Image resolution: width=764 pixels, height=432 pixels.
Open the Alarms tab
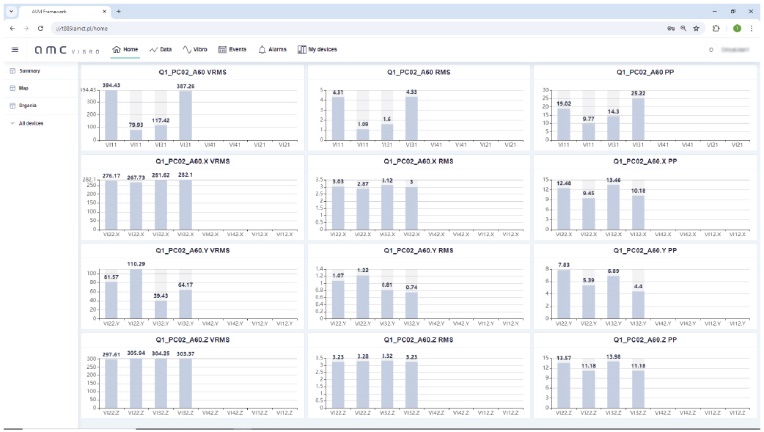click(273, 48)
